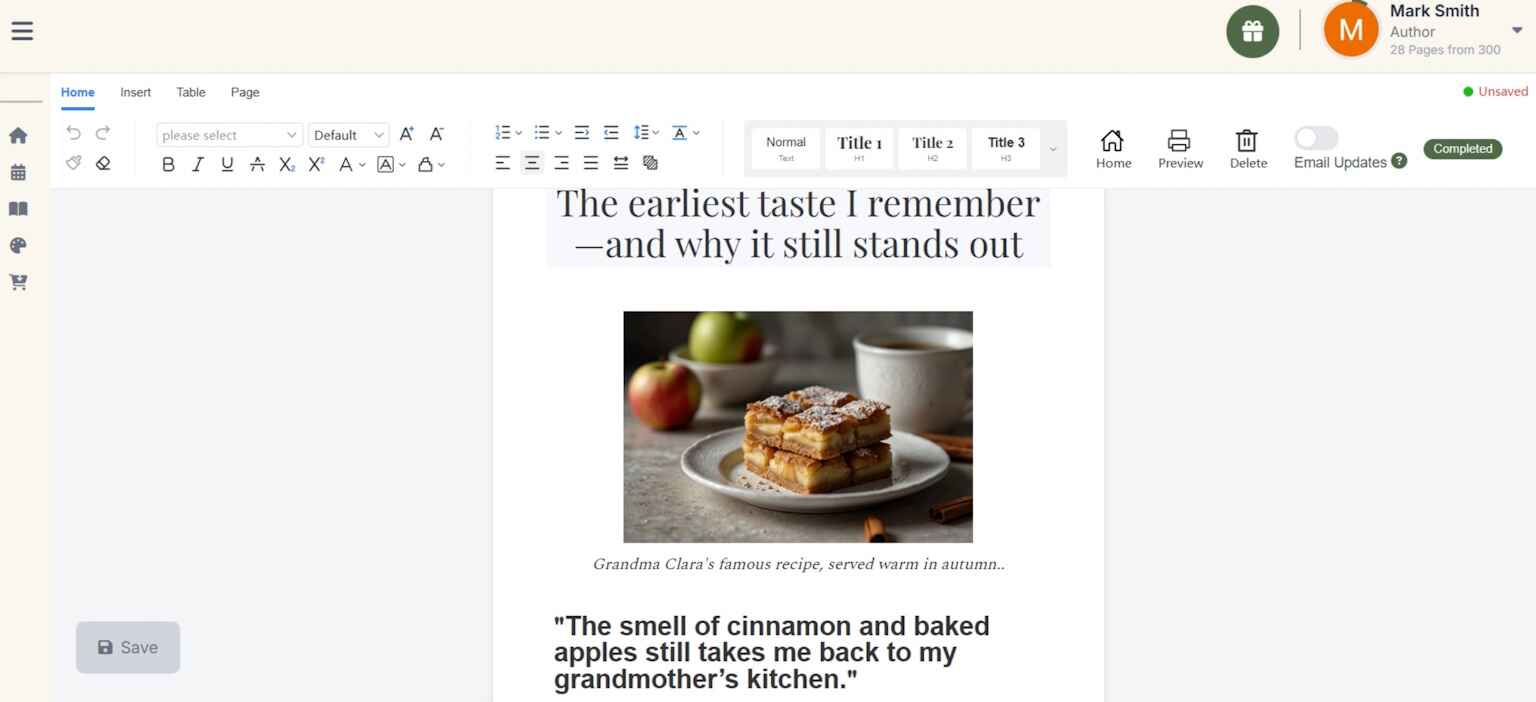Click the green gift icon
The height and width of the screenshot is (702, 1536).
[x=1252, y=32]
